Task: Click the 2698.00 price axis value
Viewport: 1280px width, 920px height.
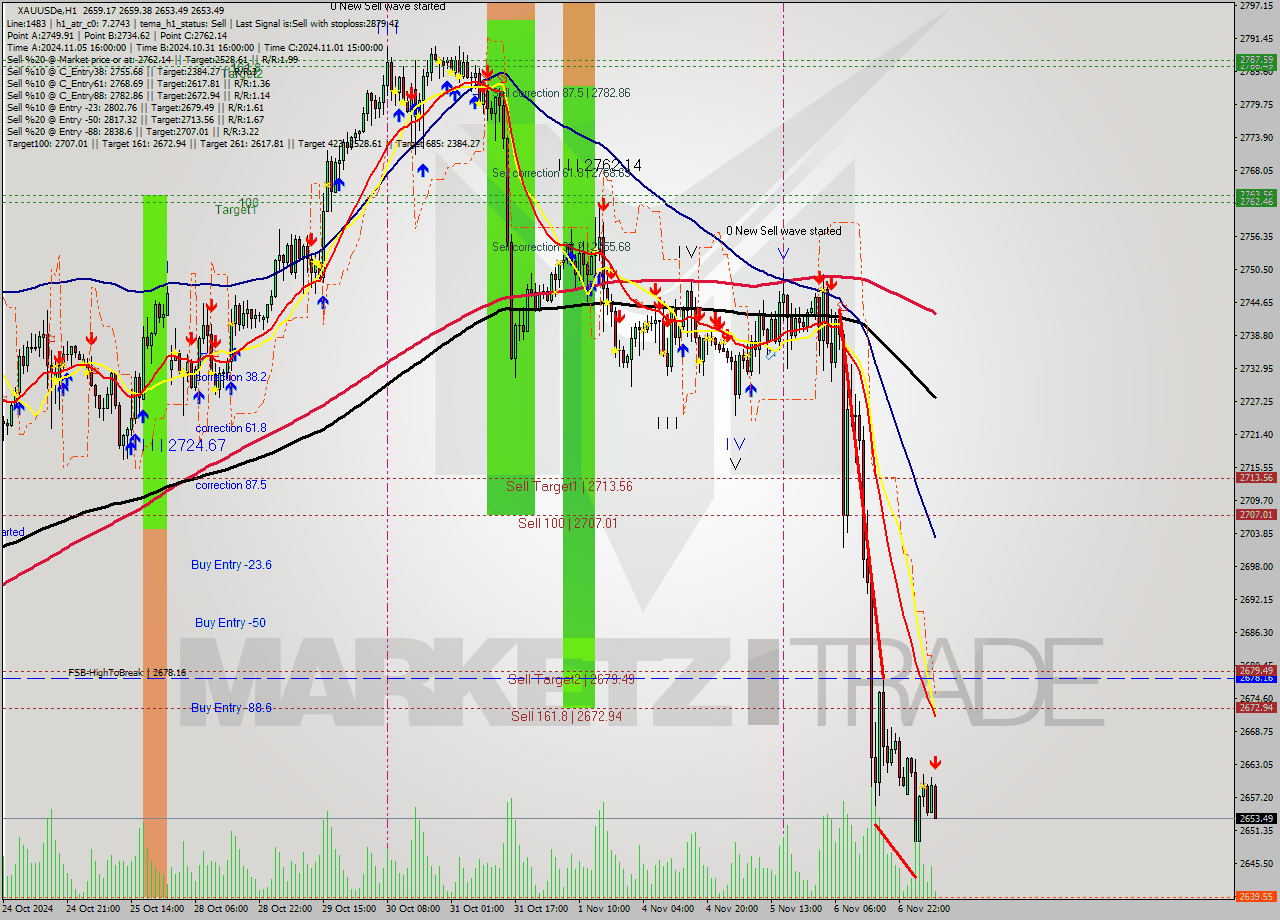Action: [1256, 566]
